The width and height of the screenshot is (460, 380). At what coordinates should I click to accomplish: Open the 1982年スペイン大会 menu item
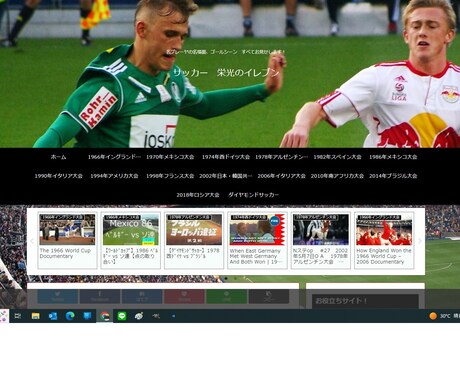tap(337, 157)
